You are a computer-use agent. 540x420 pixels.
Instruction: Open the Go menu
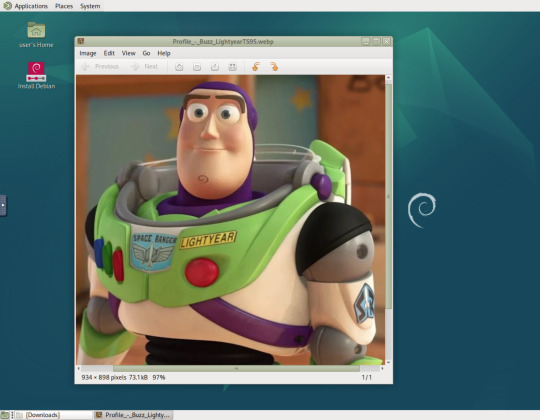(x=146, y=53)
